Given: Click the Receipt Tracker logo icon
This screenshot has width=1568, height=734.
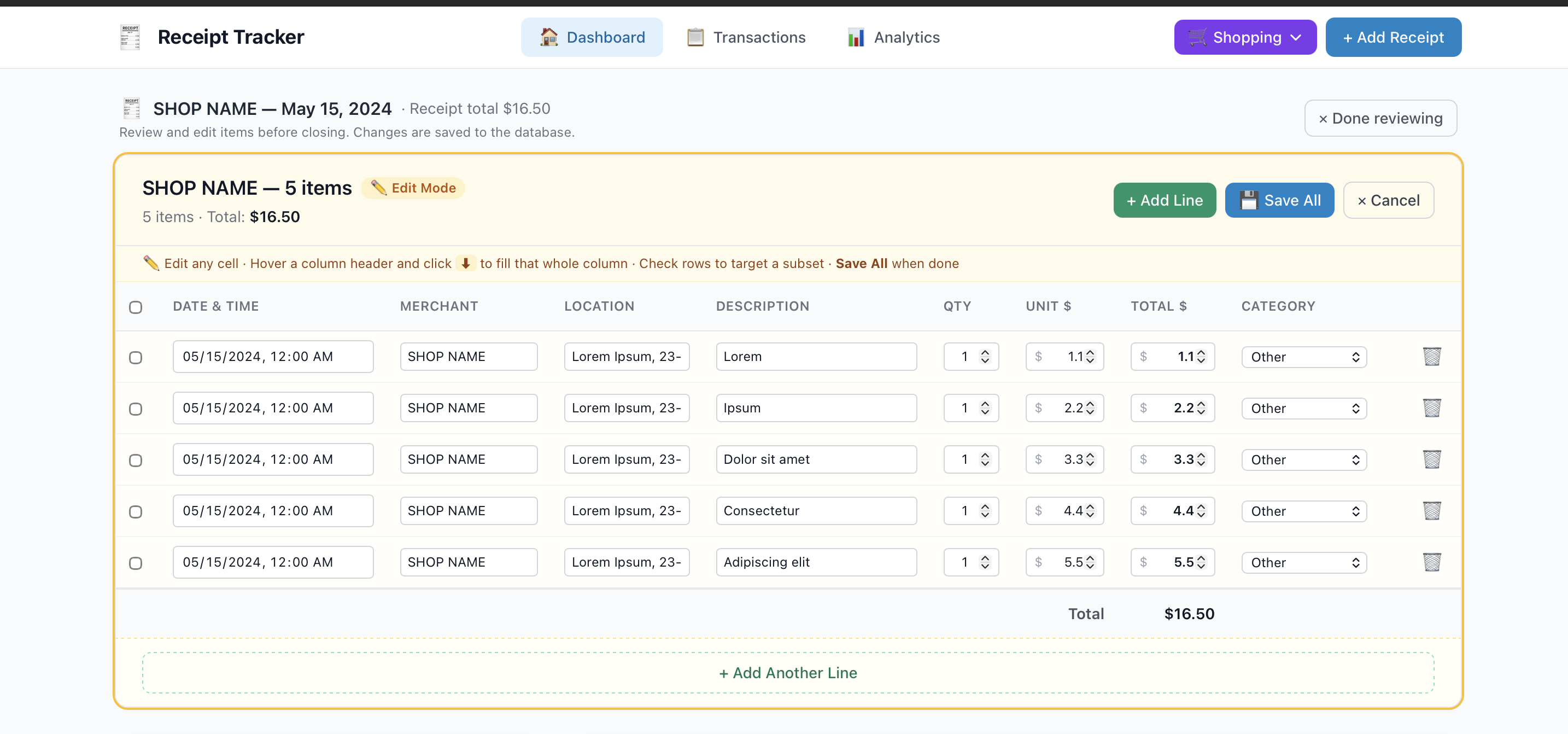Looking at the screenshot, I should (130, 37).
